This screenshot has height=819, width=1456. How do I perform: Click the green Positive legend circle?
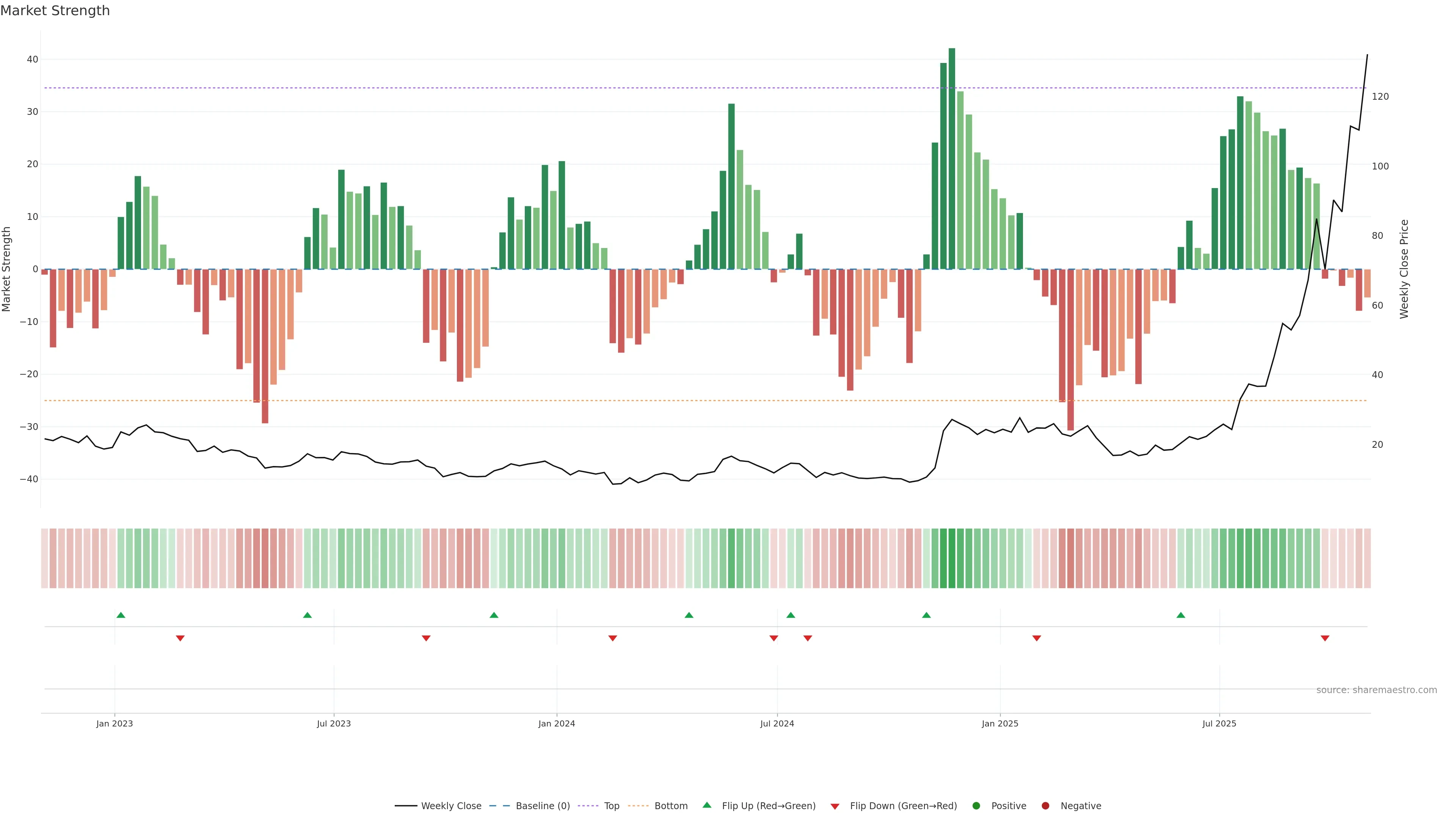point(976,806)
